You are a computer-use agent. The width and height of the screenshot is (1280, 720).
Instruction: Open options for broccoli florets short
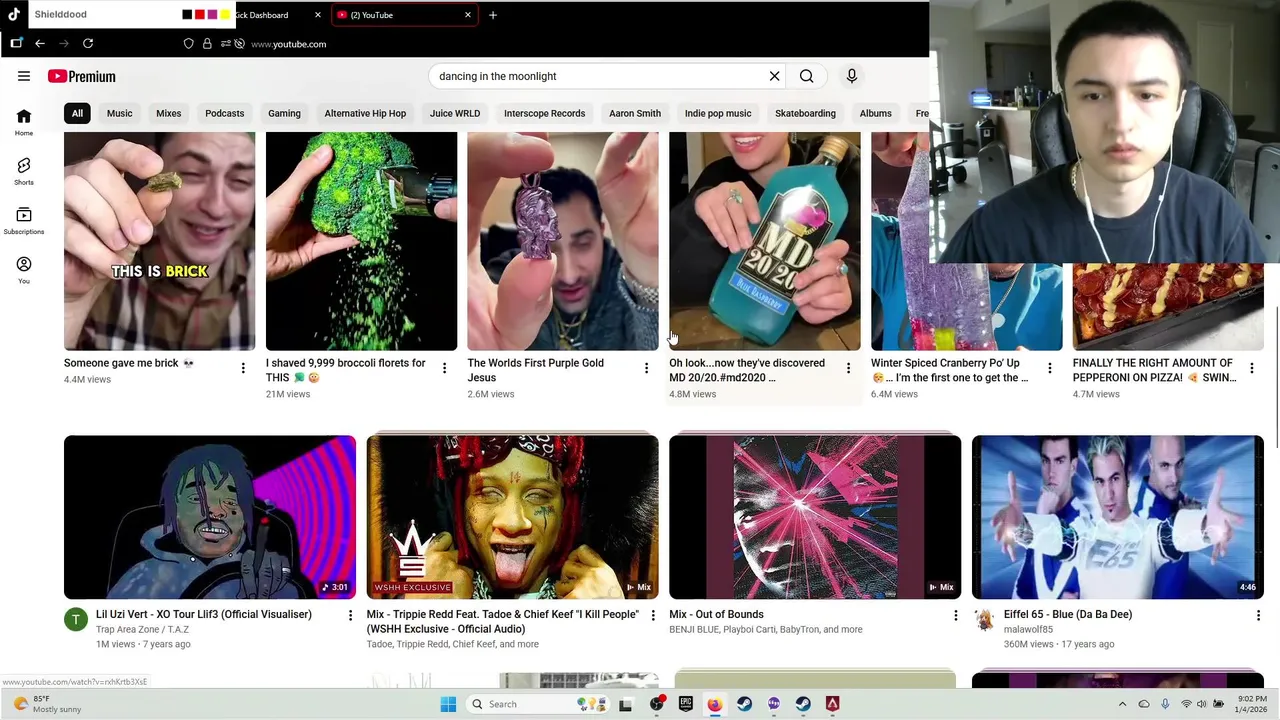pos(444,368)
